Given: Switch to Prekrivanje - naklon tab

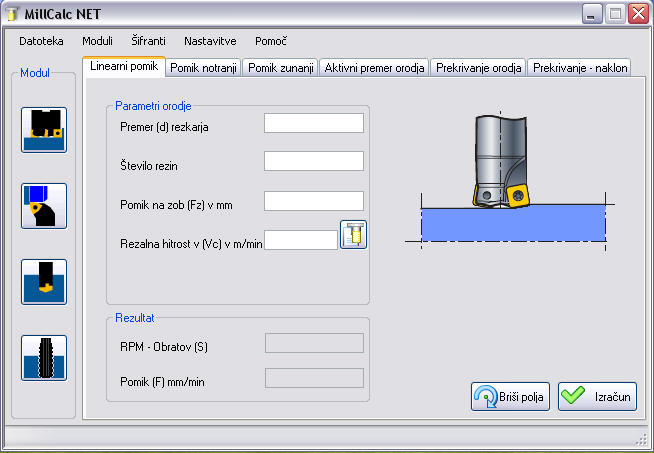Looking at the screenshot, I should [x=580, y=68].
